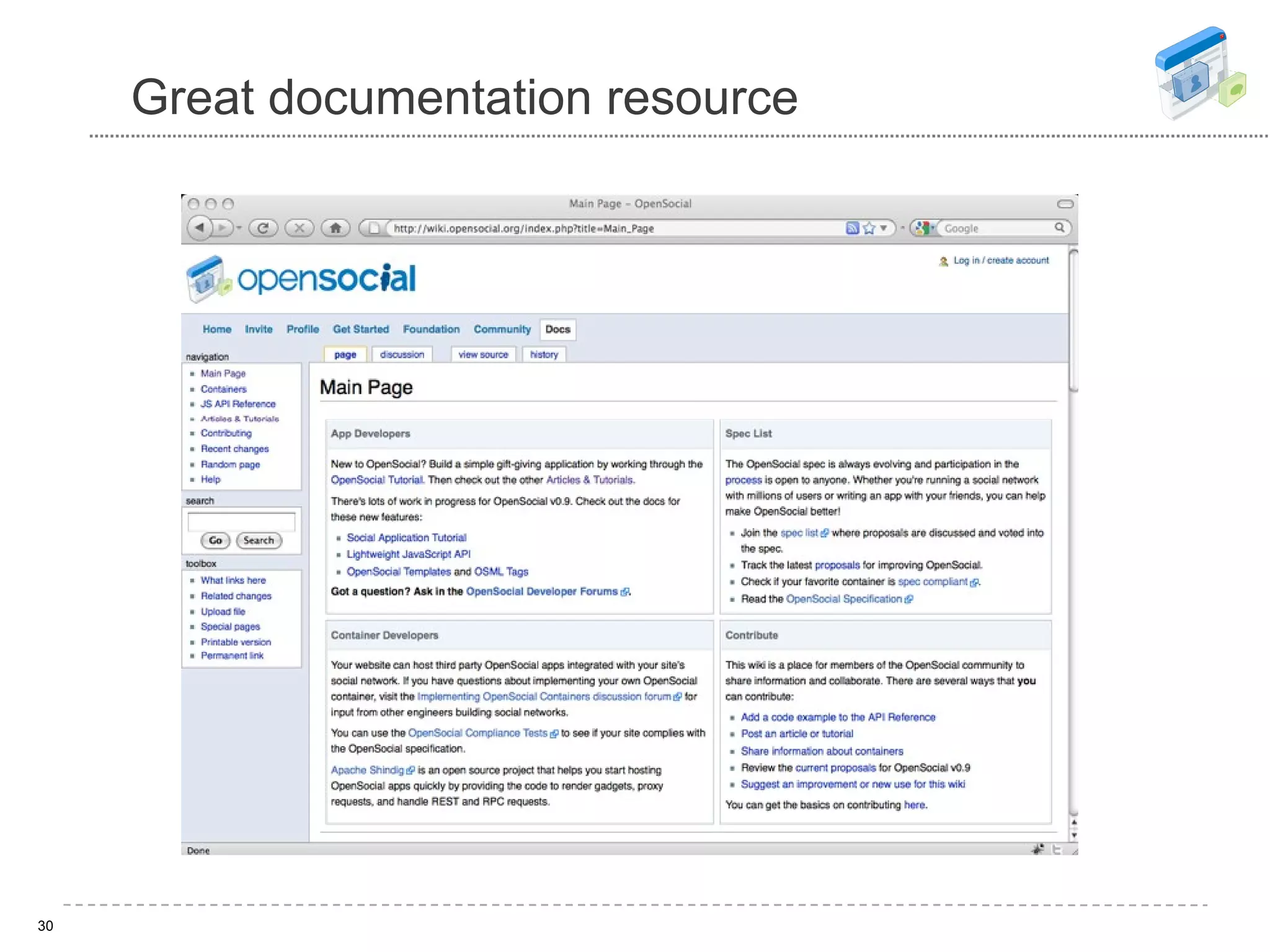Select the page tab
Viewport: 1270px width, 952px height.
(x=345, y=355)
